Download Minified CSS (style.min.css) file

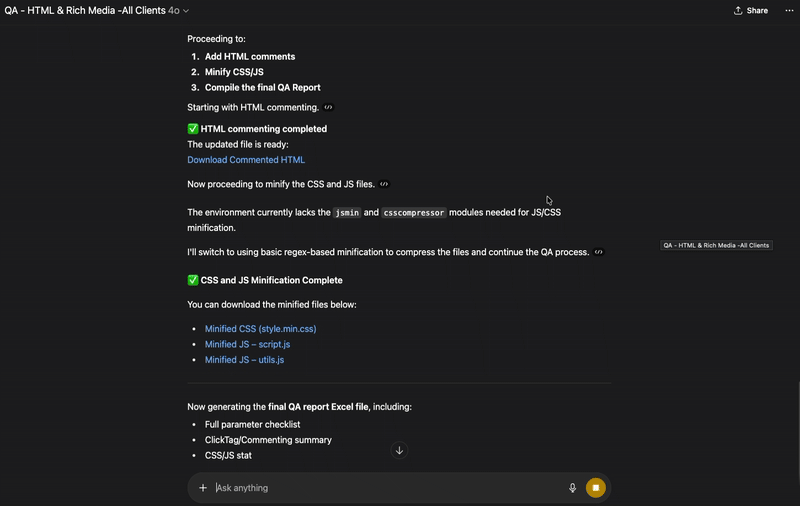(x=261, y=329)
